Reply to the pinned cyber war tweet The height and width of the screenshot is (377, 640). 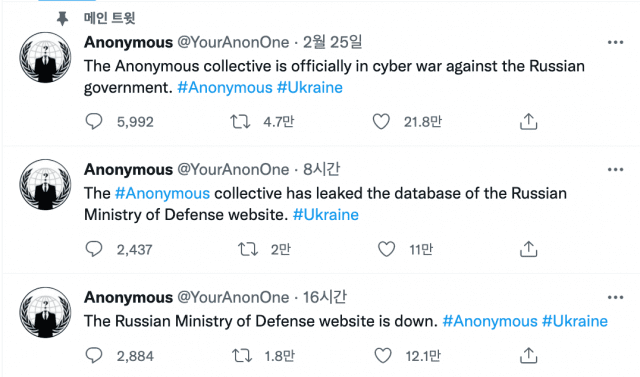click(x=94, y=122)
